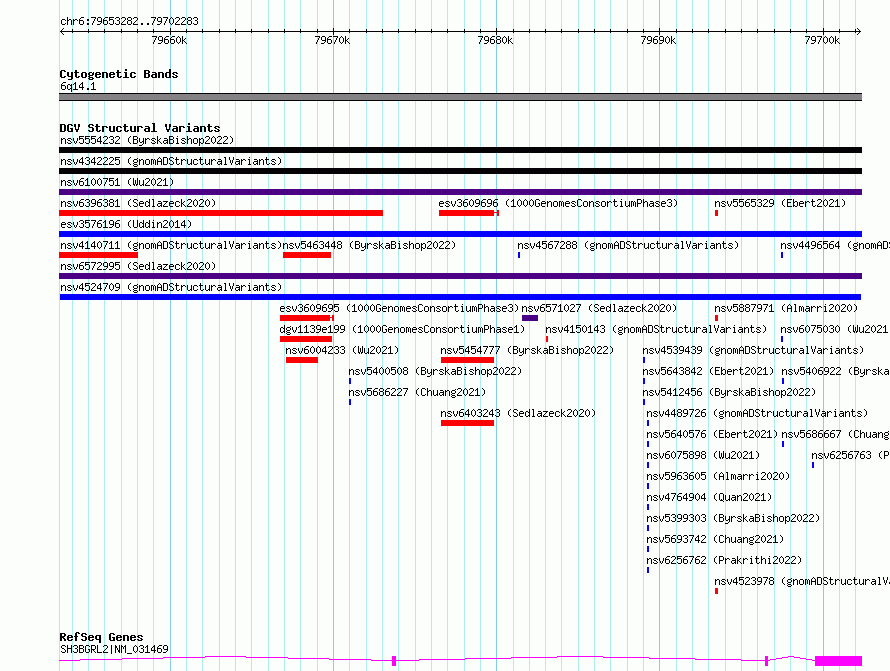Click the dgv1139e199 variant label
The width and height of the screenshot is (890, 671).
coord(402,329)
